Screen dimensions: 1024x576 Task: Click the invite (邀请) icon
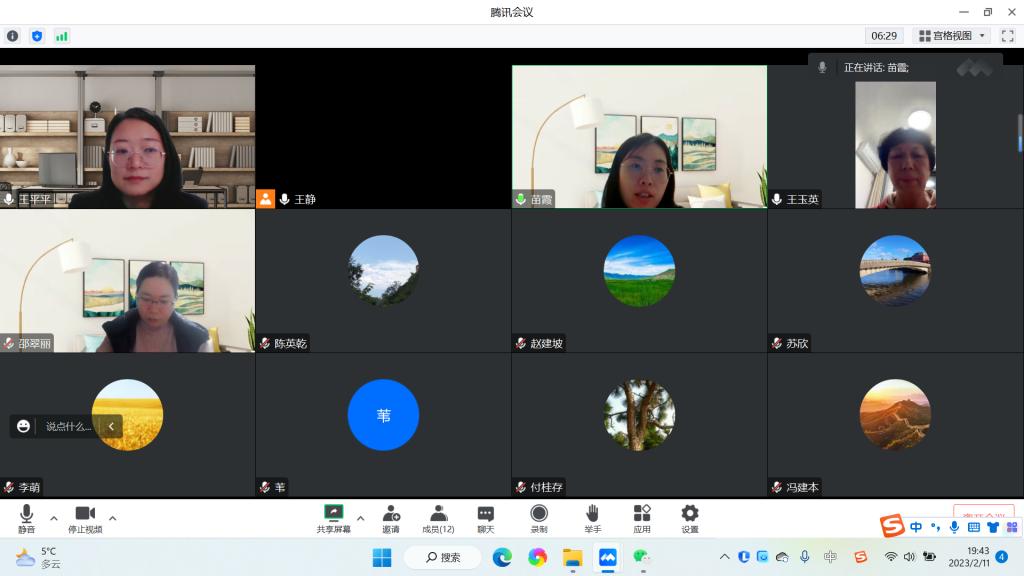(x=391, y=517)
